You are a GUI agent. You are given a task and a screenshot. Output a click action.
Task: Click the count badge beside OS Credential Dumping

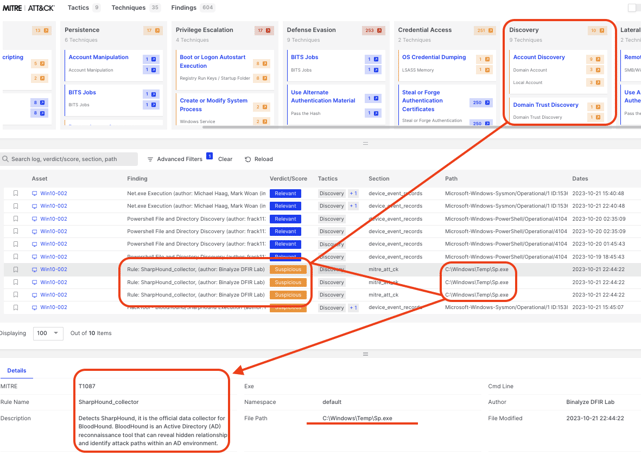[484, 59]
